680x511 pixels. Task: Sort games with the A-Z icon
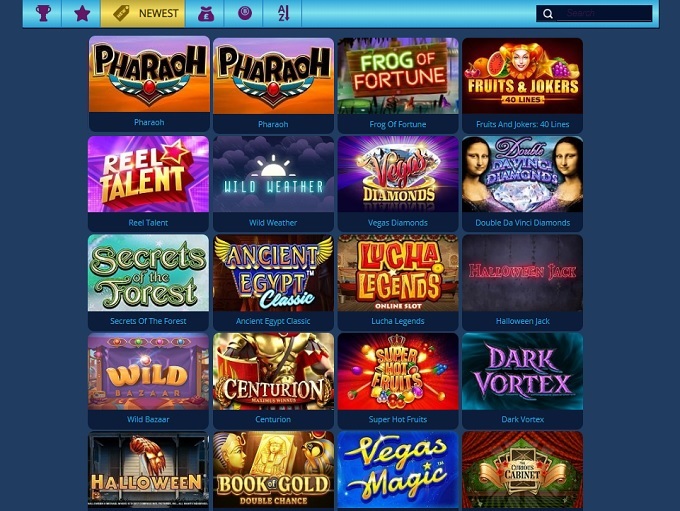[x=283, y=13]
